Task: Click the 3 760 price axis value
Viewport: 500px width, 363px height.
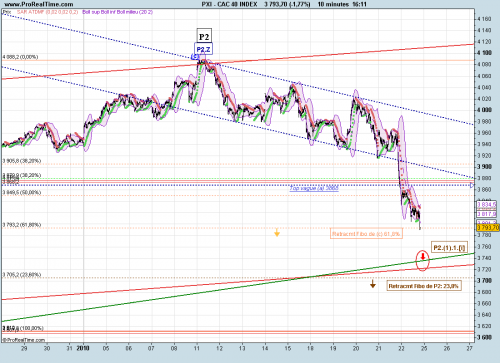Action: 484,247
